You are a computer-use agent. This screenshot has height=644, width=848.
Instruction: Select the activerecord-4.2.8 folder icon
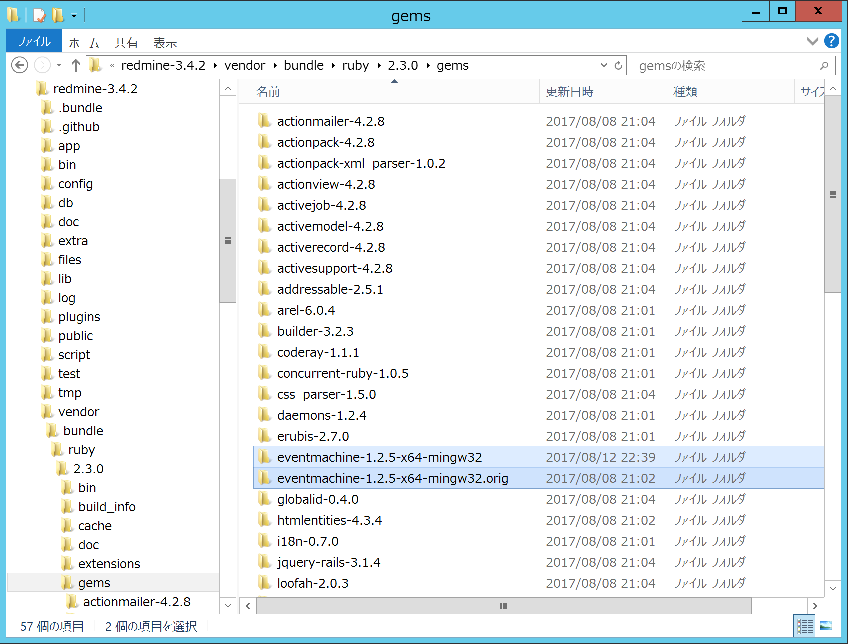pyautogui.click(x=264, y=247)
